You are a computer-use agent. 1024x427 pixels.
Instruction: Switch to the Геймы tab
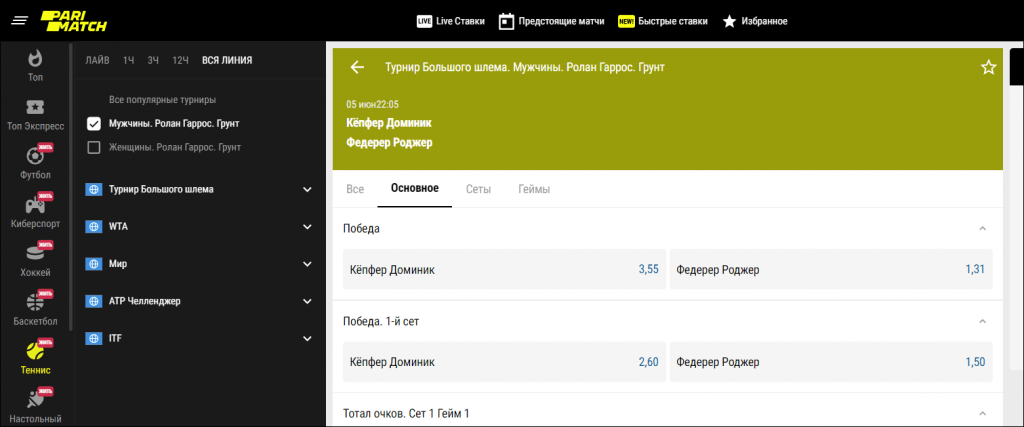(534, 189)
